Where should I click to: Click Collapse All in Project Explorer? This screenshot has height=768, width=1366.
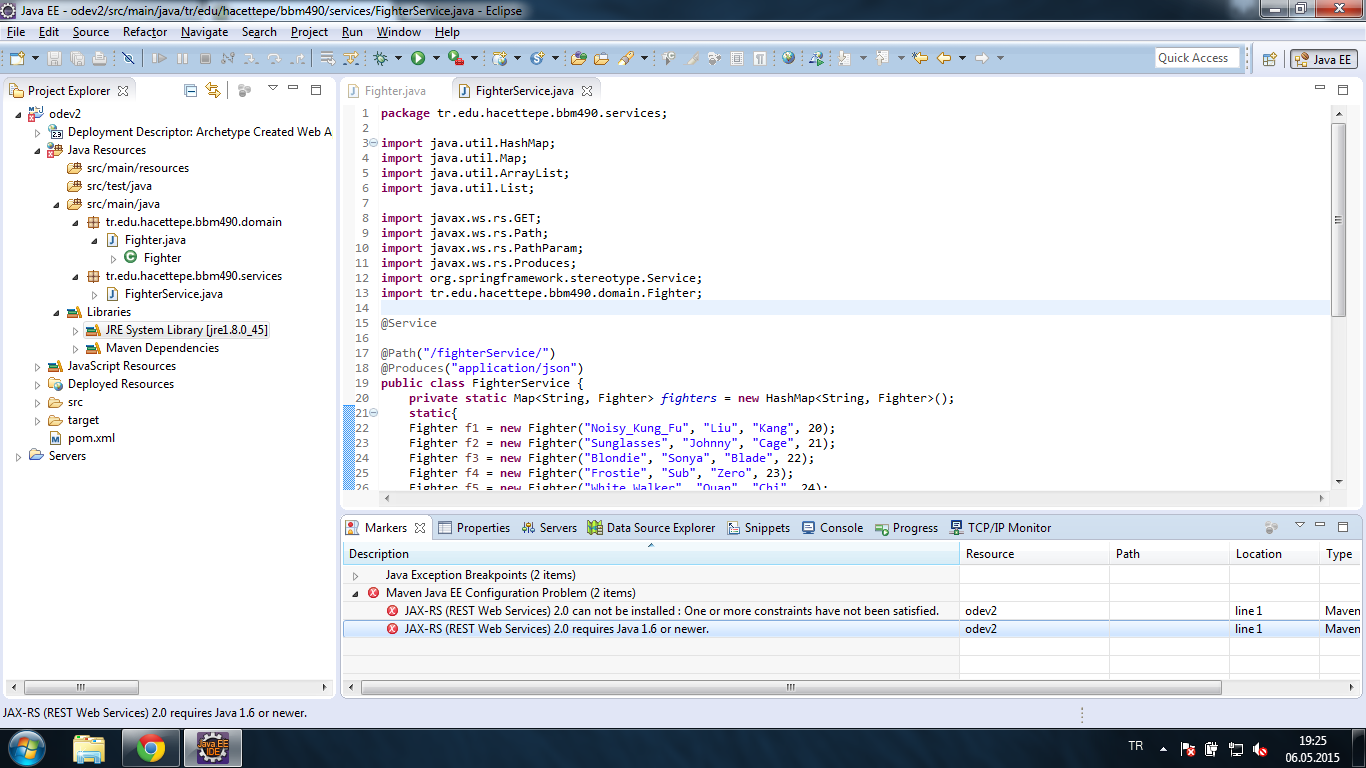[x=191, y=90]
